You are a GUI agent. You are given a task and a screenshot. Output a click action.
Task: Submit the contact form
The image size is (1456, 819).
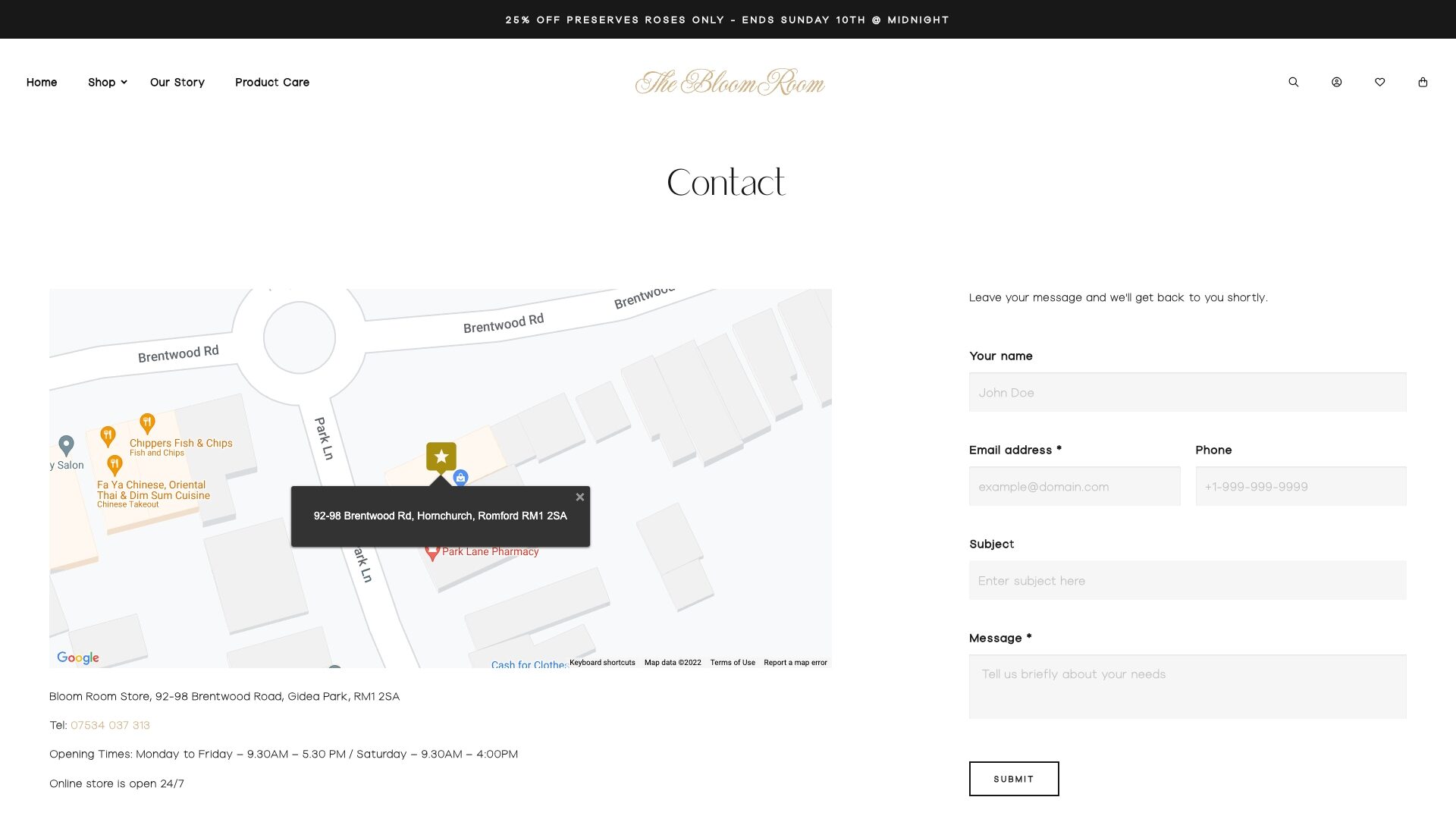(x=1014, y=779)
